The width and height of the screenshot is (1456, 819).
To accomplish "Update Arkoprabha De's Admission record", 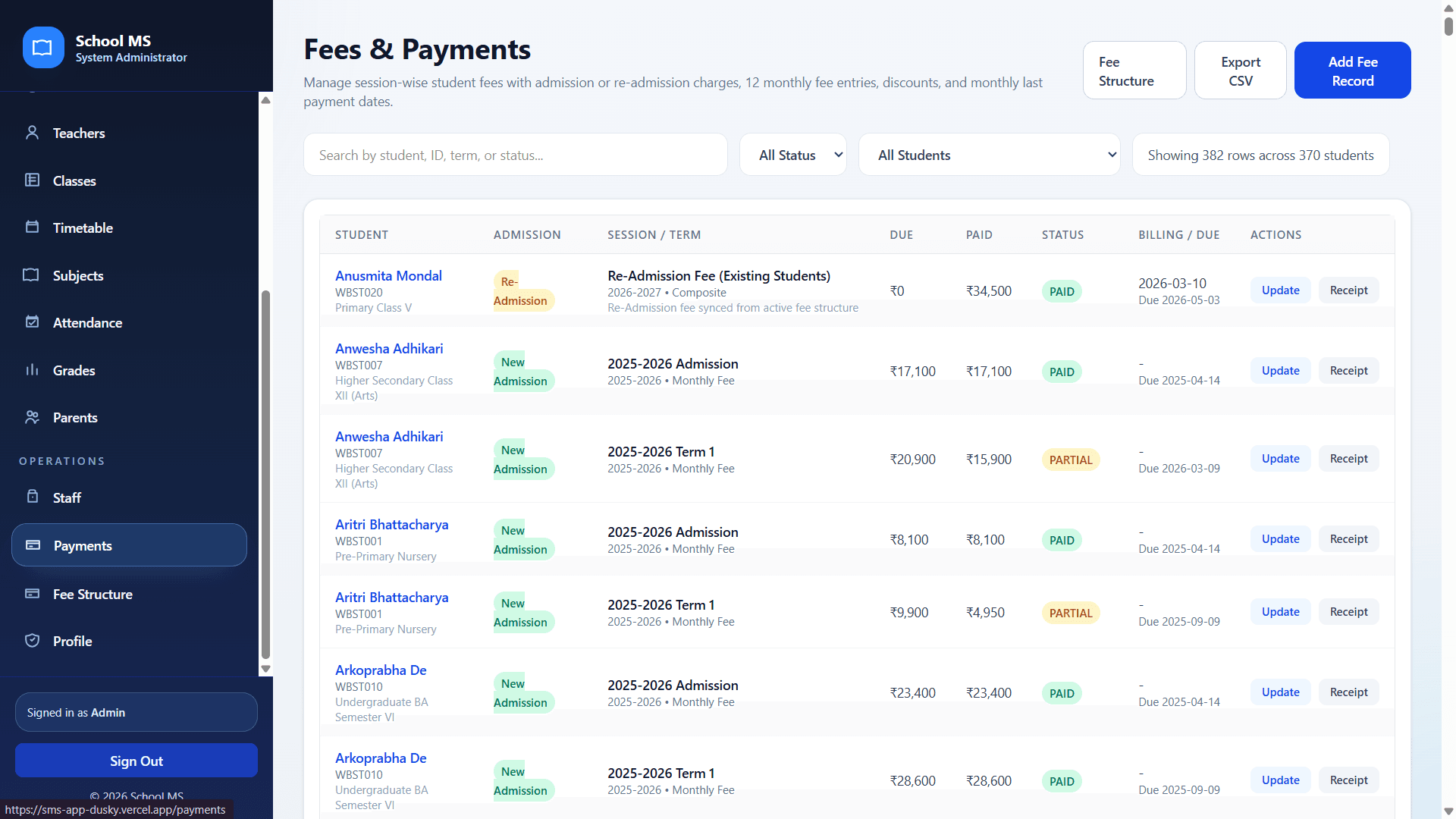I will coord(1280,692).
